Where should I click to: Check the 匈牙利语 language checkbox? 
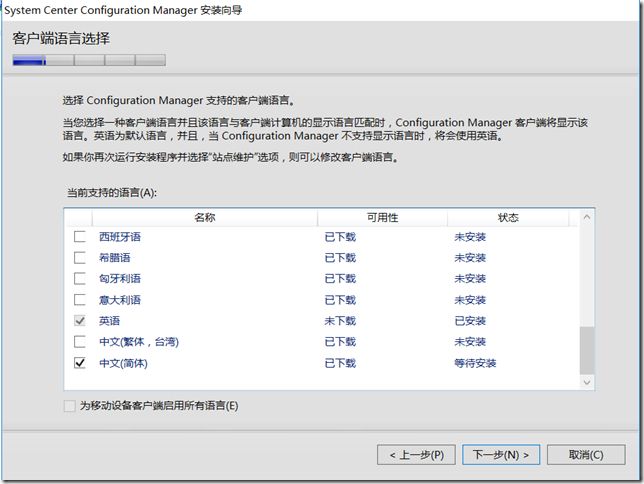80,279
